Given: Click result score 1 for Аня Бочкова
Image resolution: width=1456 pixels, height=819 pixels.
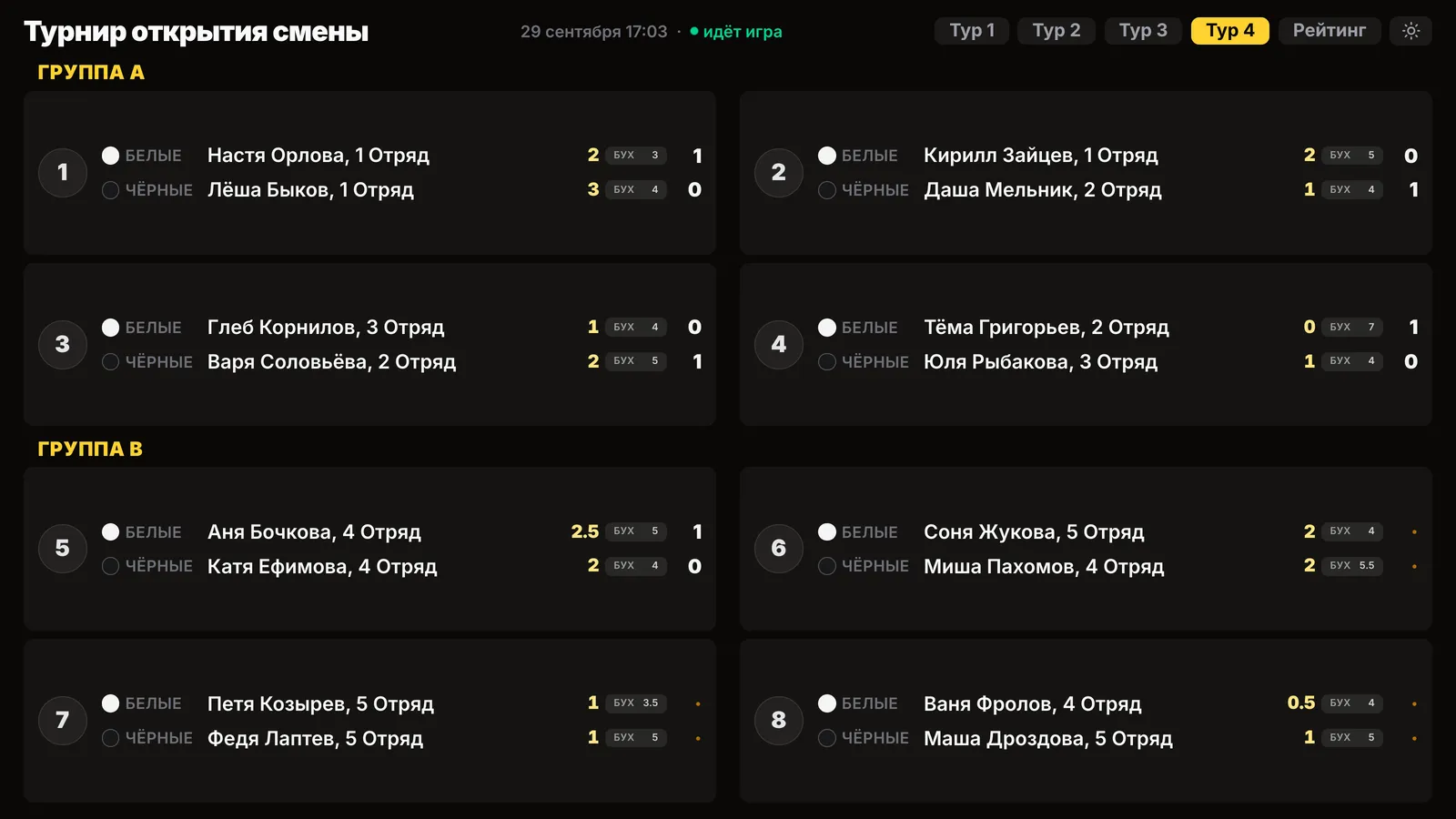Looking at the screenshot, I should 697,531.
